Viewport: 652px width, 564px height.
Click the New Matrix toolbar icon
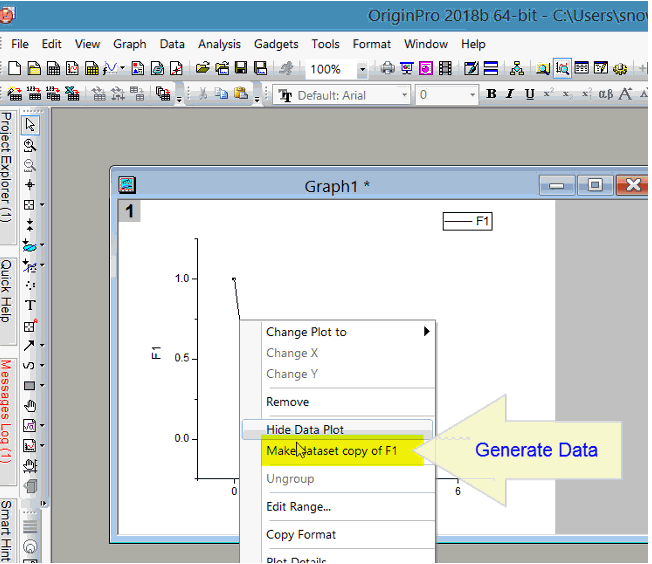(91, 68)
